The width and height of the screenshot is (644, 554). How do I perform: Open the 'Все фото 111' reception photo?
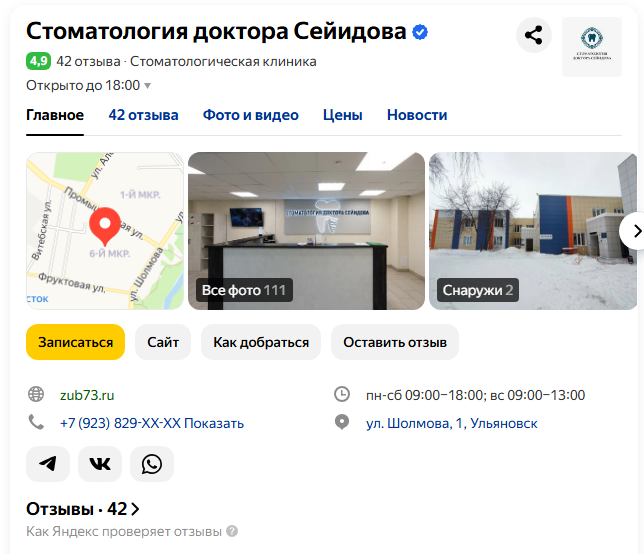(x=306, y=231)
